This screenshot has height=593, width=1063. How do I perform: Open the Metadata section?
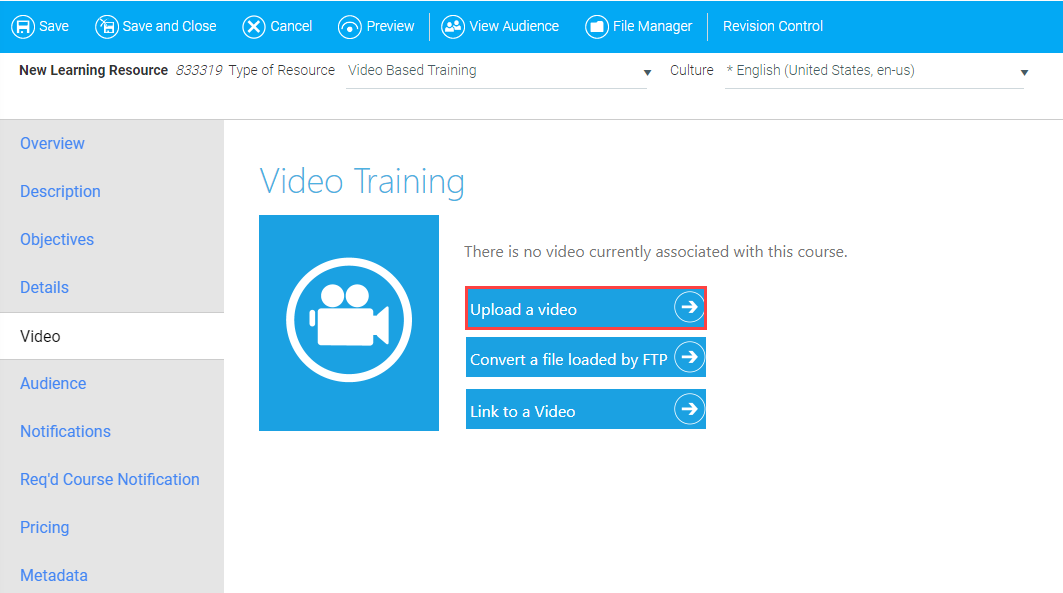click(x=54, y=575)
